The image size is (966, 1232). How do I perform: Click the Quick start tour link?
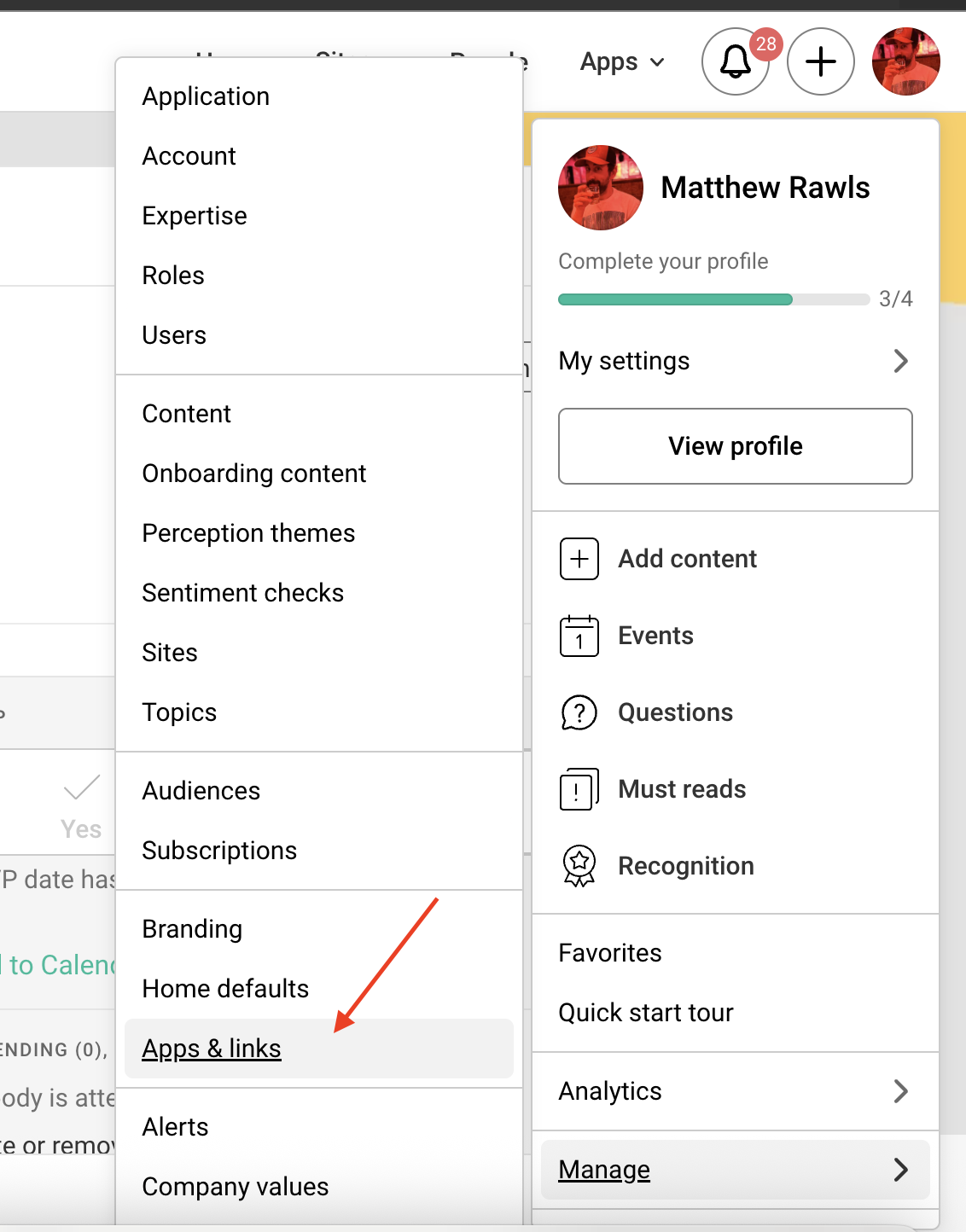[646, 1013]
